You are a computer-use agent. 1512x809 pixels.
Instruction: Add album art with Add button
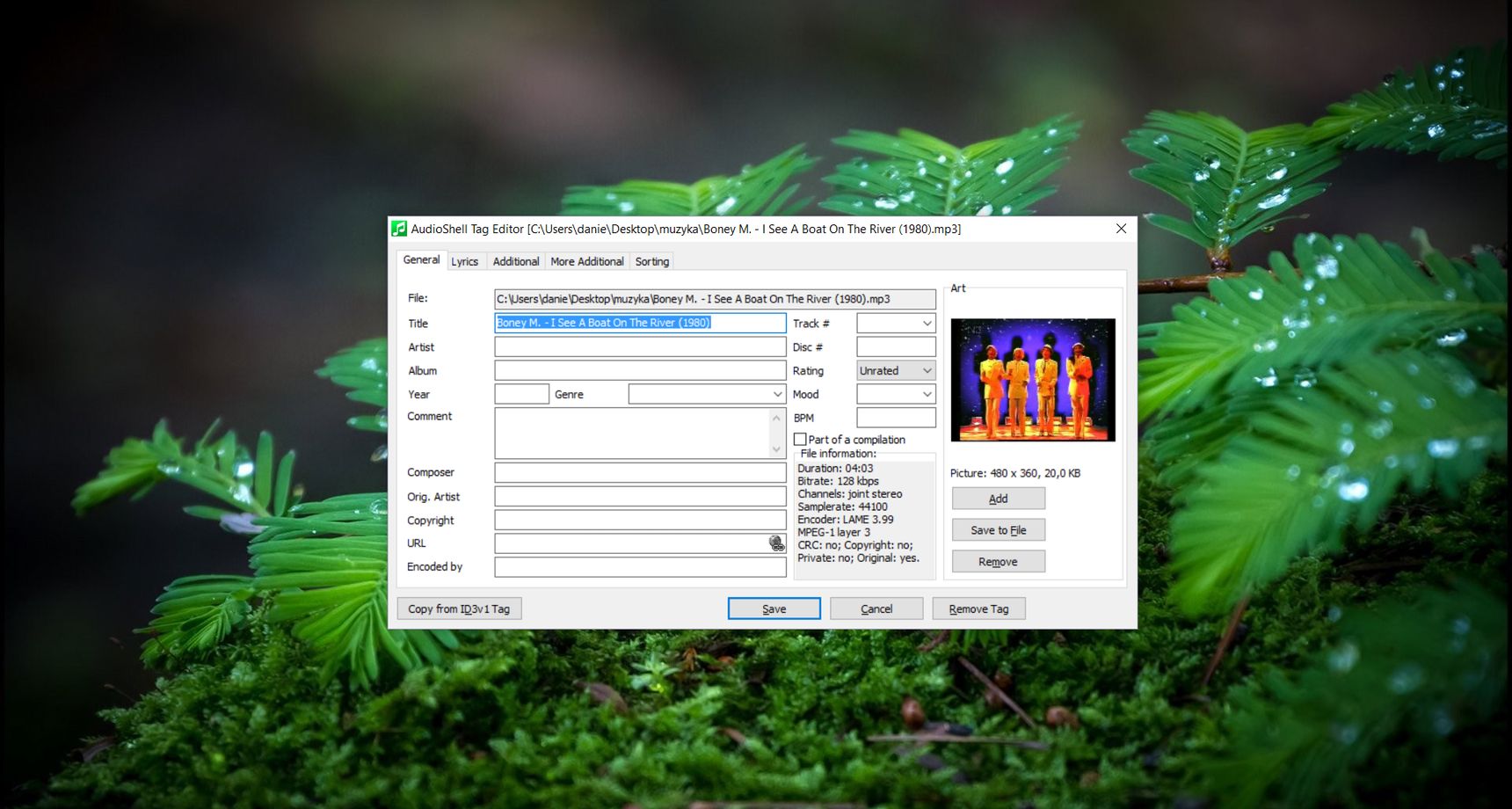click(999, 499)
